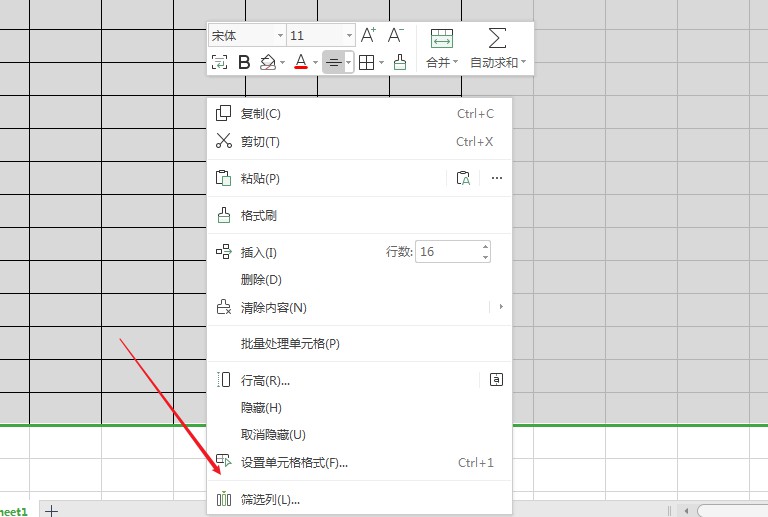Click the decrease font size icon

coord(395,35)
